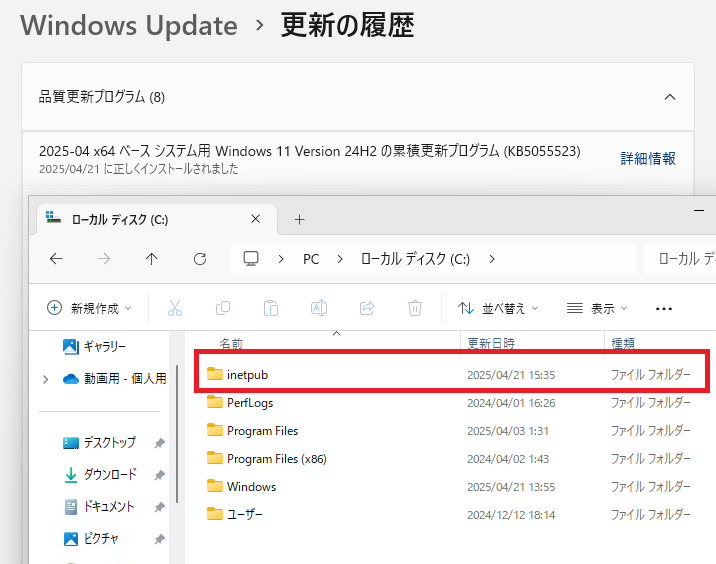
Task: Click ローカル ディスク (C:) breadcrumb in address bar
Action: 415,259
